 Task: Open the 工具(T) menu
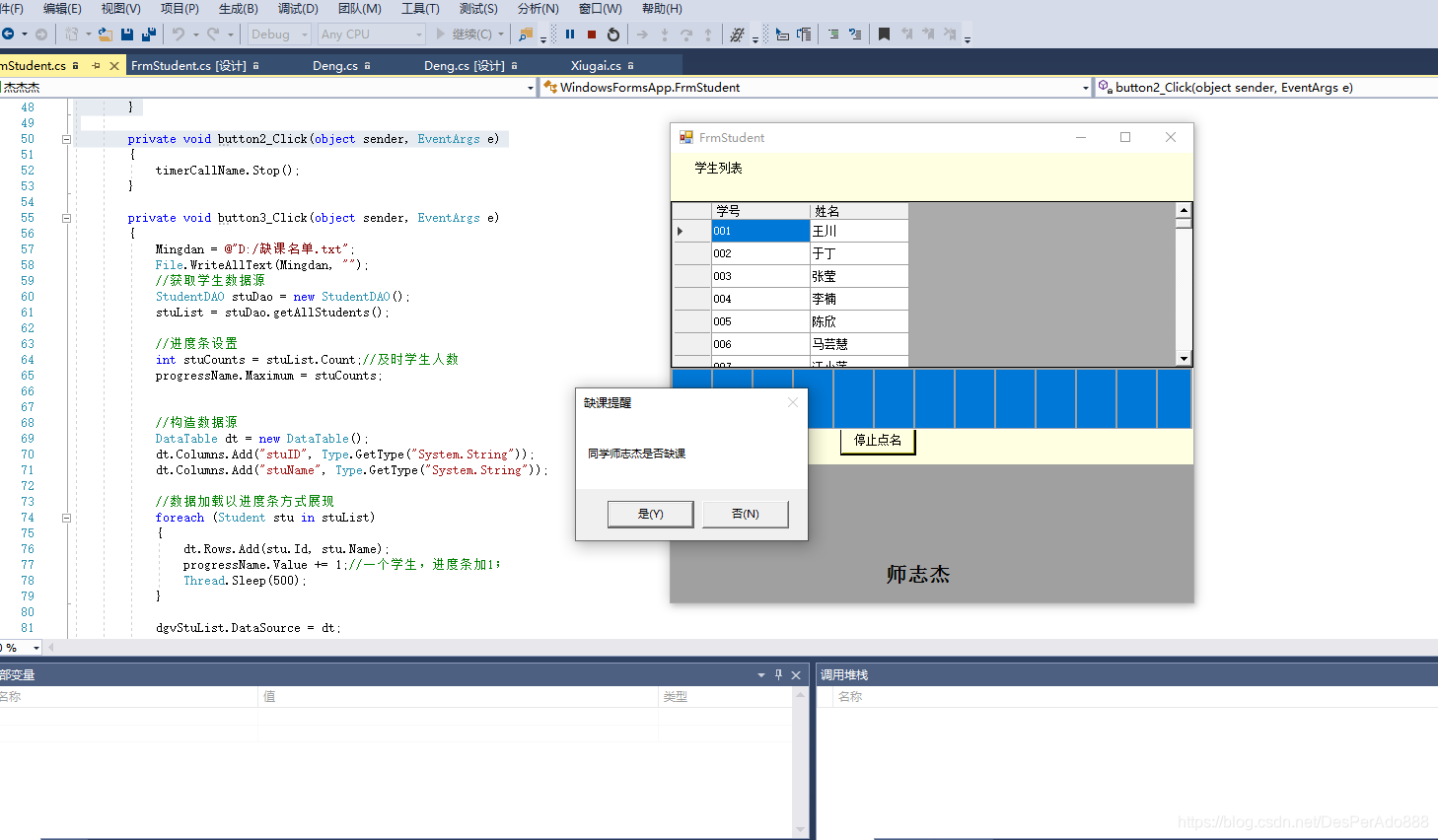[x=420, y=9]
